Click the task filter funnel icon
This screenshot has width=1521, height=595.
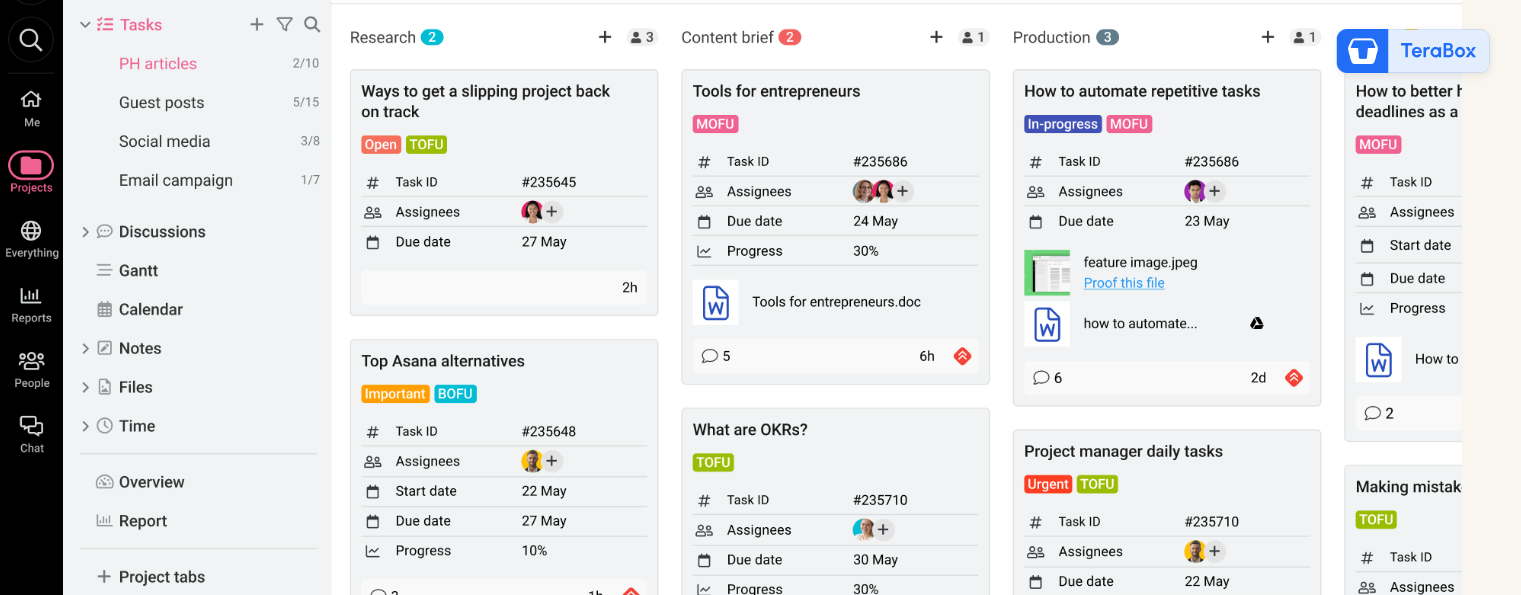pos(284,25)
